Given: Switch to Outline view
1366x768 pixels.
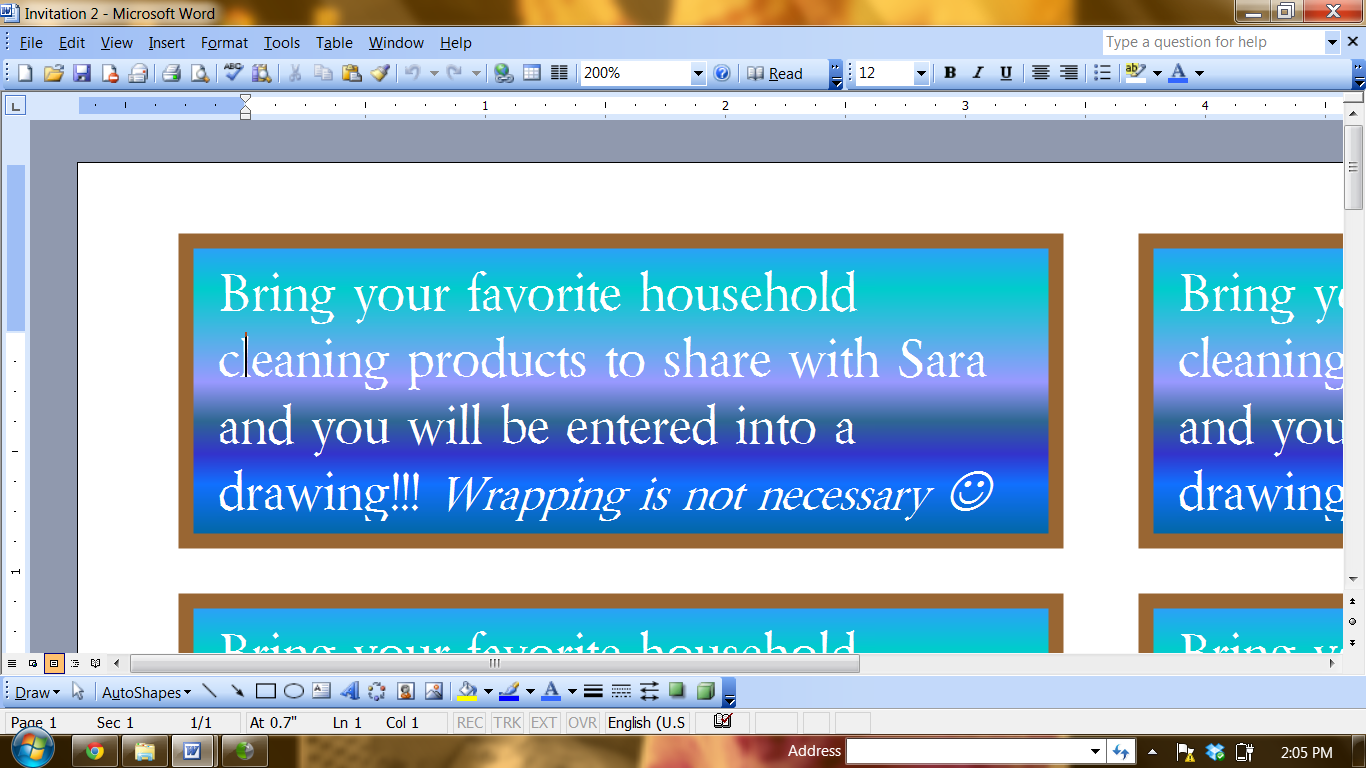Looking at the screenshot, I should point(75,663).
